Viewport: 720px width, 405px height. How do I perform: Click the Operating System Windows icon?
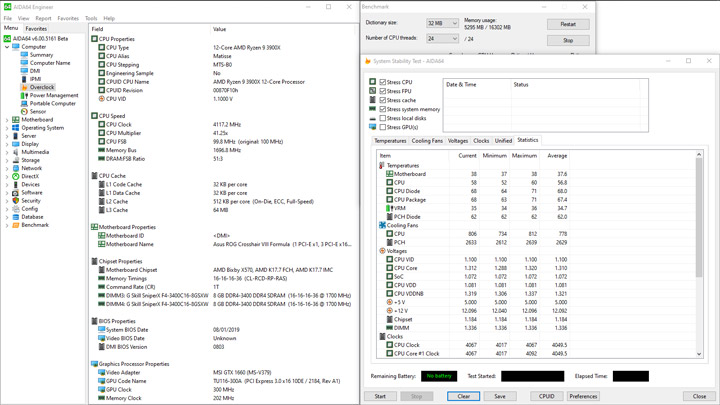coord(16,128)
